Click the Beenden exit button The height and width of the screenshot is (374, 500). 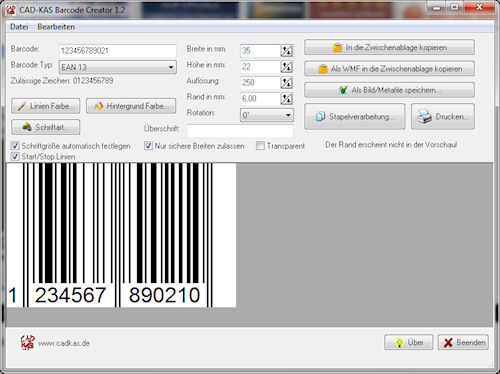tap(463, 342)
